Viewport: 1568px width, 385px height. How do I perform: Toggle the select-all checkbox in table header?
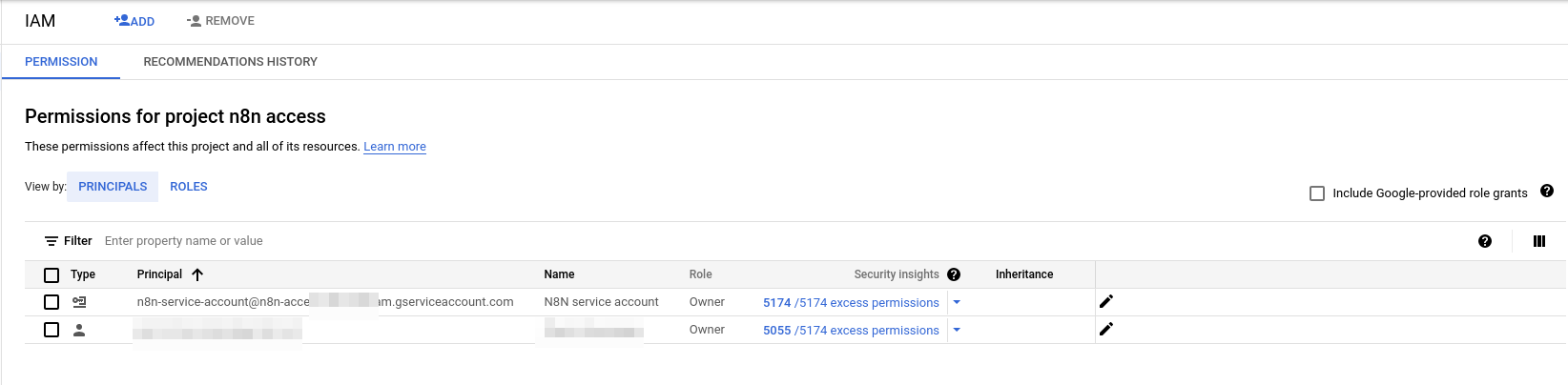[52, 275]
